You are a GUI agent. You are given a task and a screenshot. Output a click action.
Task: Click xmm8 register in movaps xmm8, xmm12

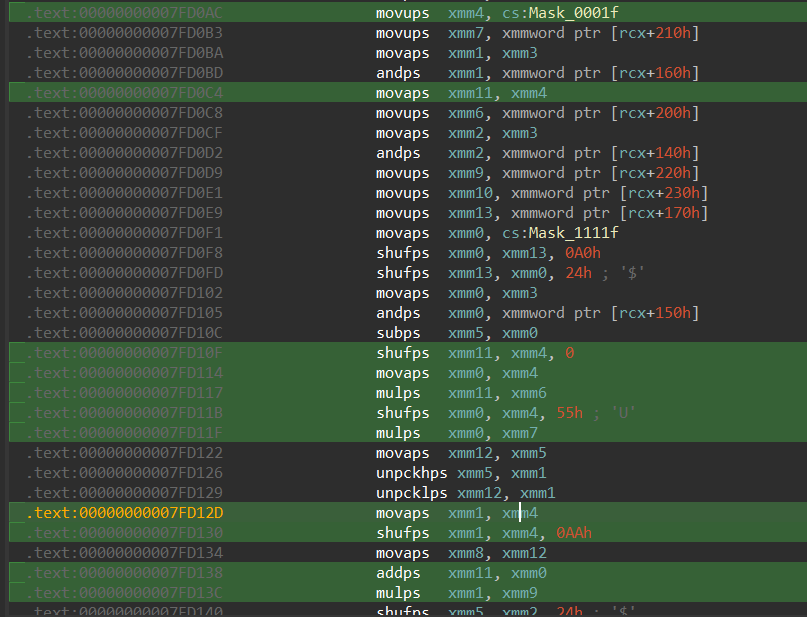[465, 553]
